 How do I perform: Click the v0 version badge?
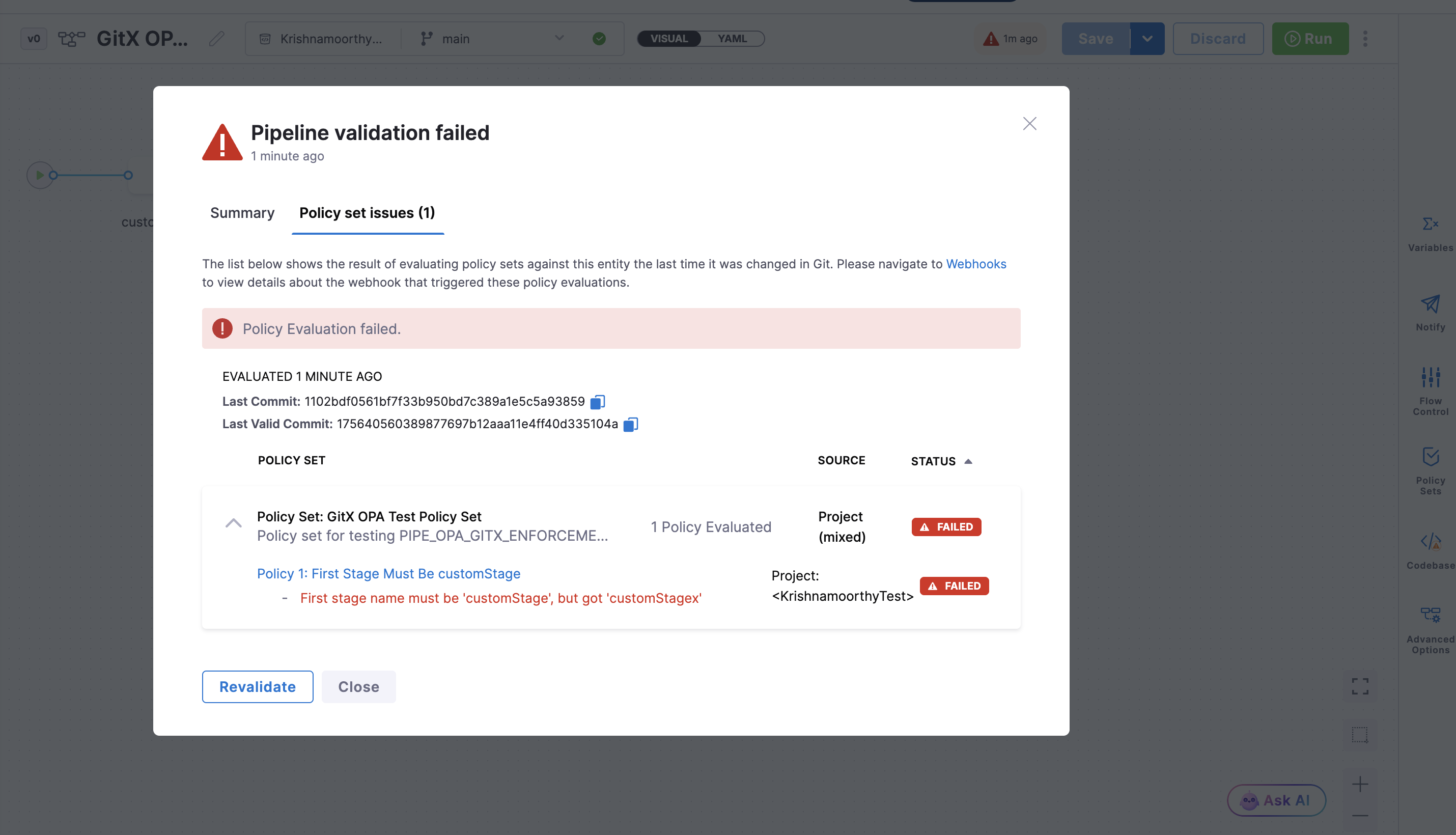pyautogui.click(x=34, y=38)
